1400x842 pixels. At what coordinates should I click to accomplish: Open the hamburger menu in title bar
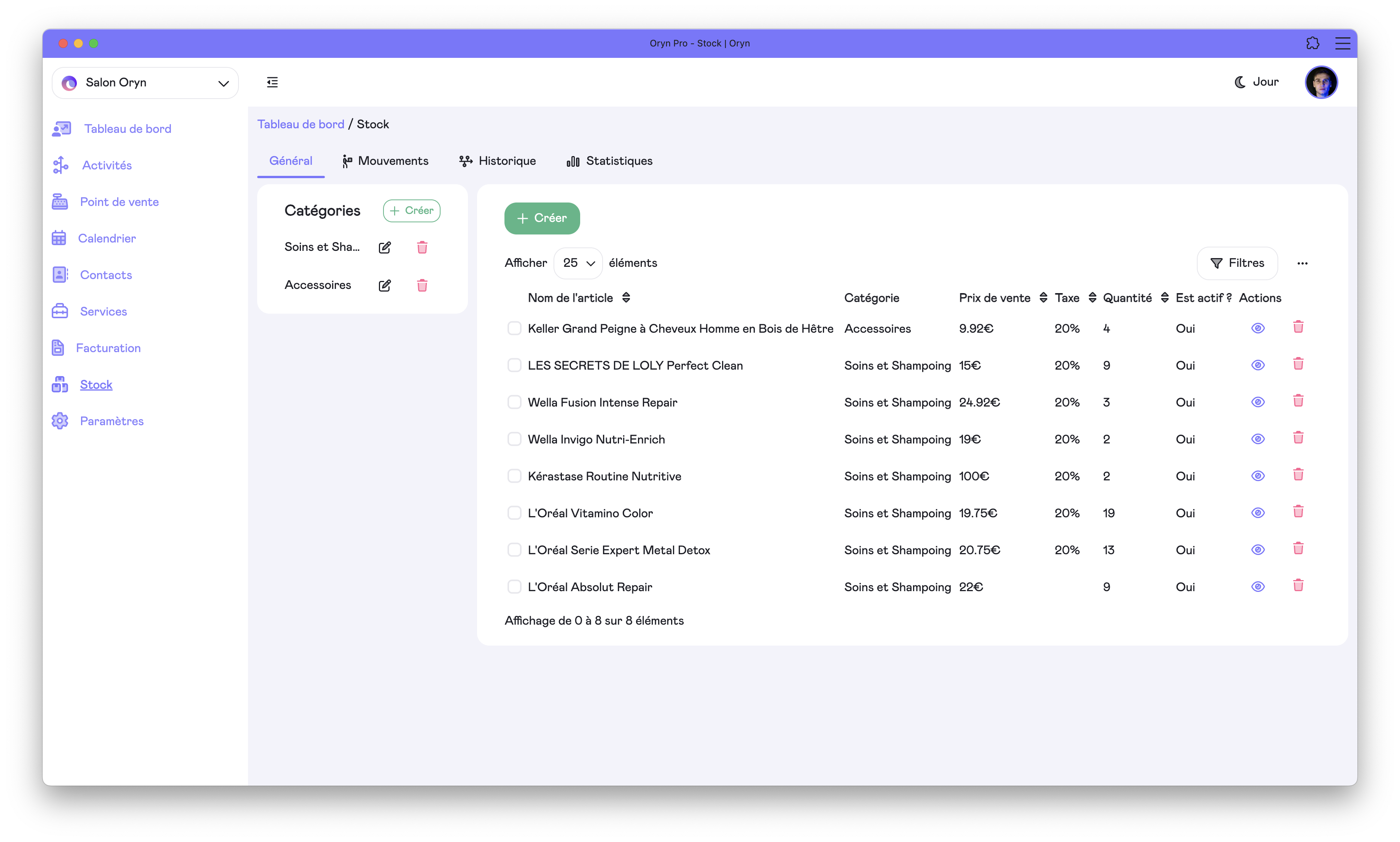1342,43
